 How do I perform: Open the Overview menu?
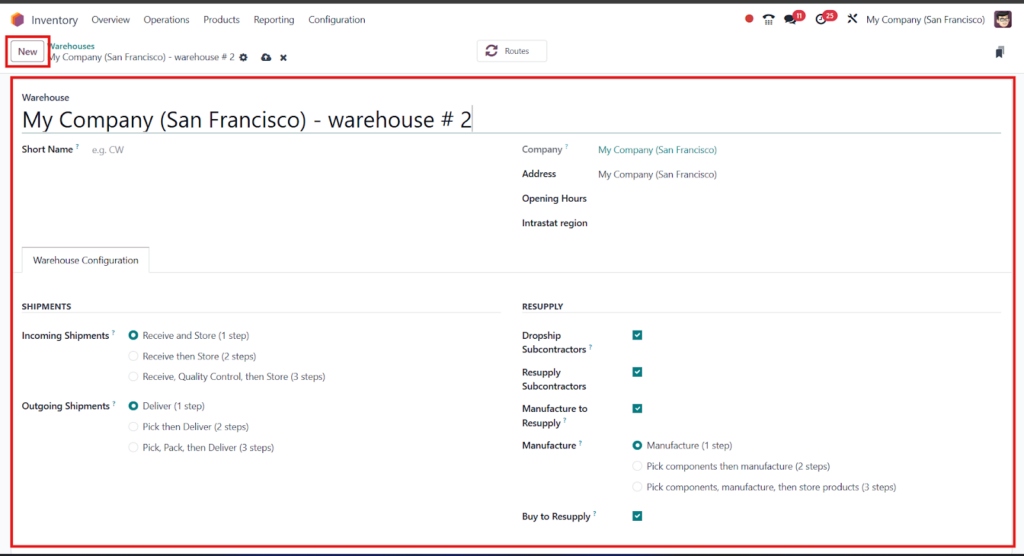(x=110, y=20)
